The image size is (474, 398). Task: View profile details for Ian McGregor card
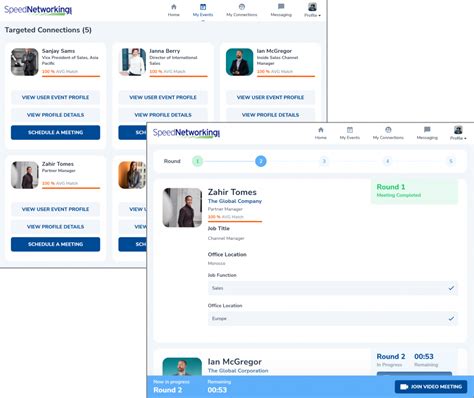pyautogui.click(x=270, y=115)
